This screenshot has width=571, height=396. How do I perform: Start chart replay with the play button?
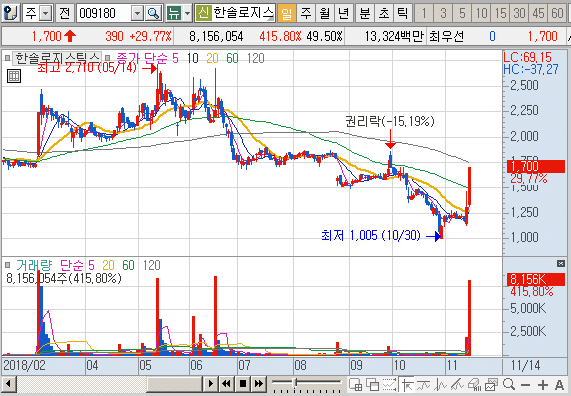point(210,384)
